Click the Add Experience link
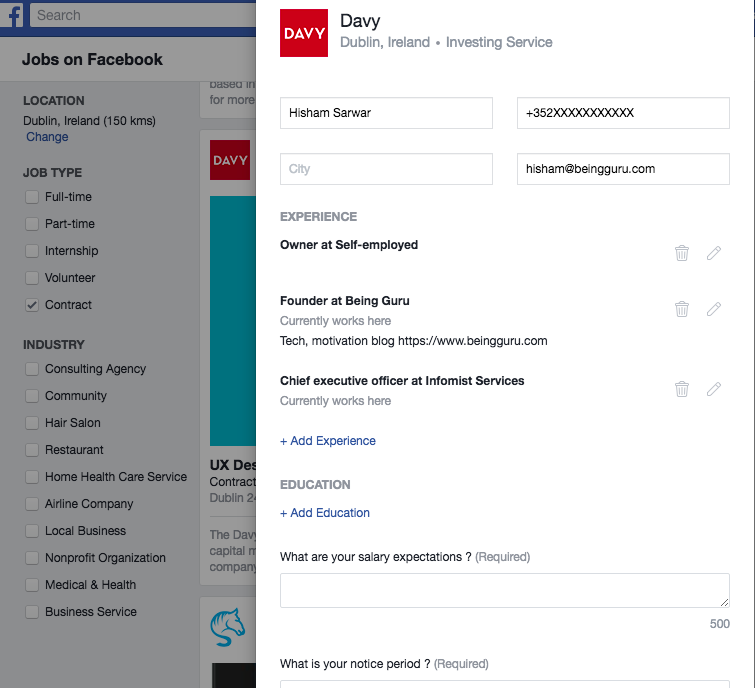Viewport: 755px width, 688px height. [328, 441]
